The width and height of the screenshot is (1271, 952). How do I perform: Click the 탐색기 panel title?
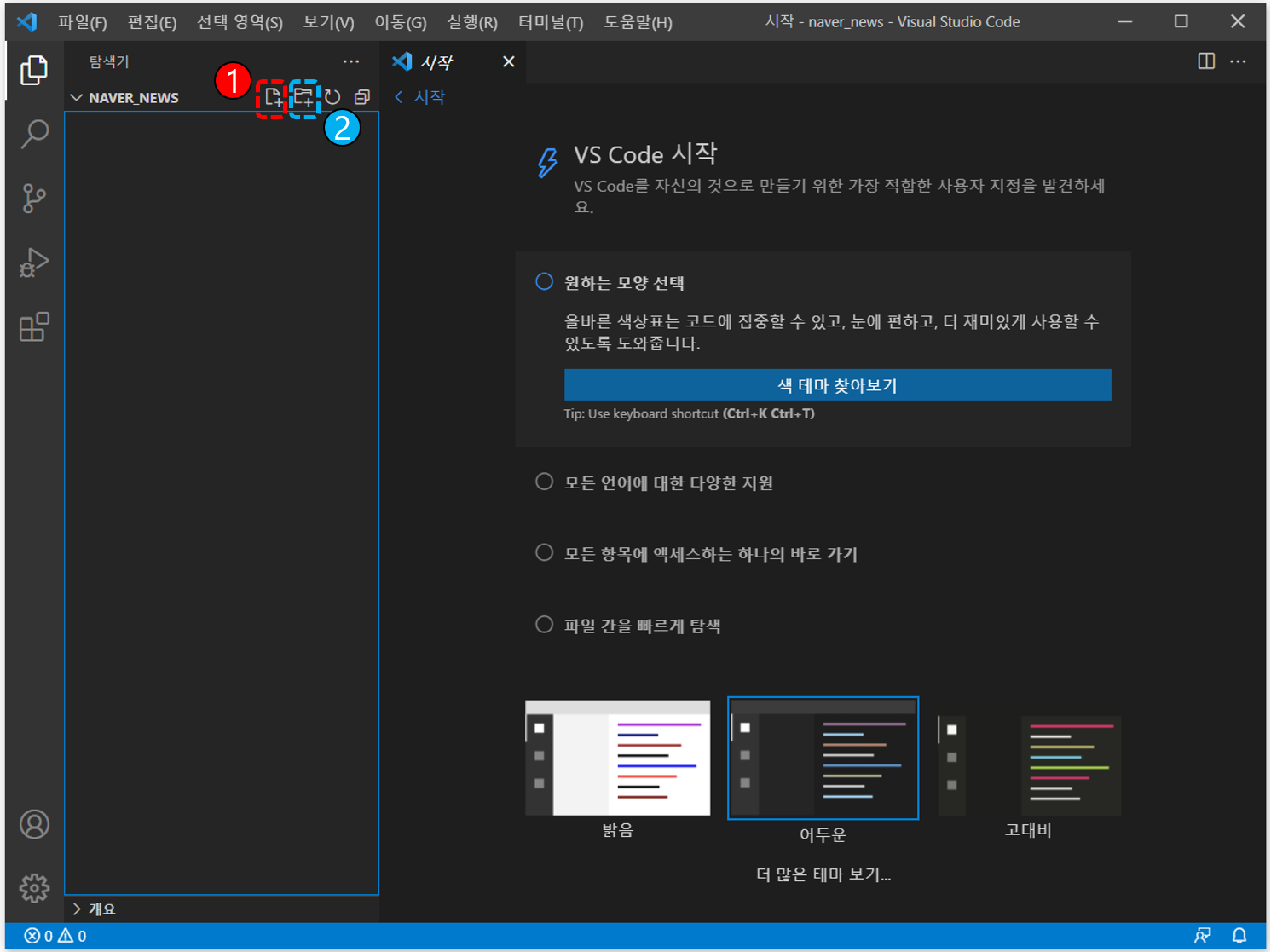[108, 61]
